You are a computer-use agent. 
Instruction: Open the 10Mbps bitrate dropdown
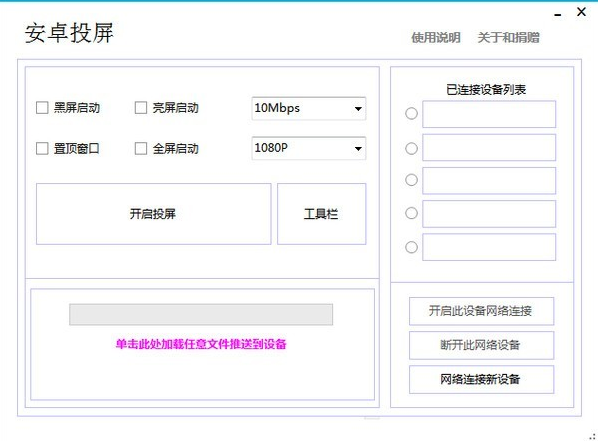(x=309, y=108)
